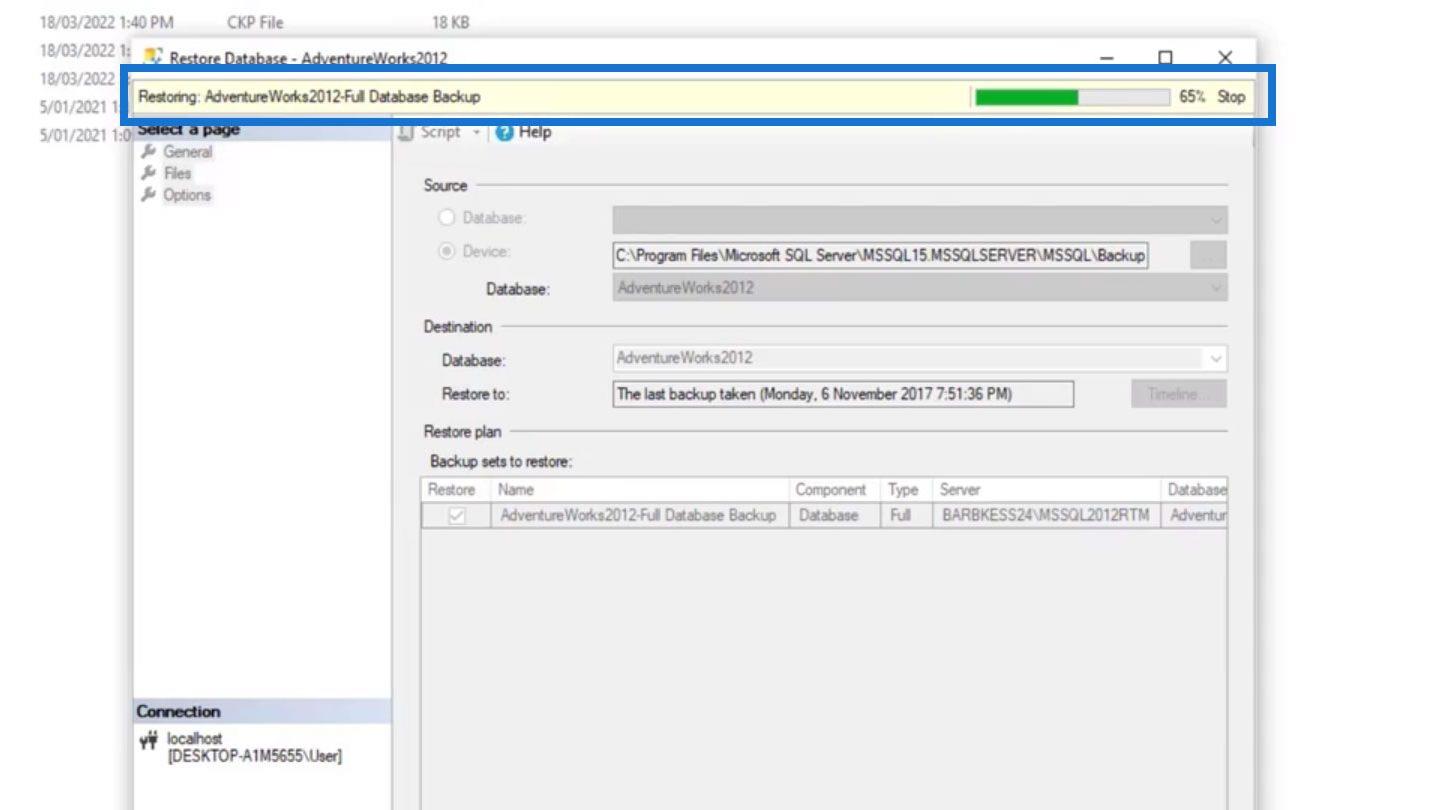This screenshot has width=1444, height=810.
Task: Click the Restore to field
Action: [x=843, y=394]
